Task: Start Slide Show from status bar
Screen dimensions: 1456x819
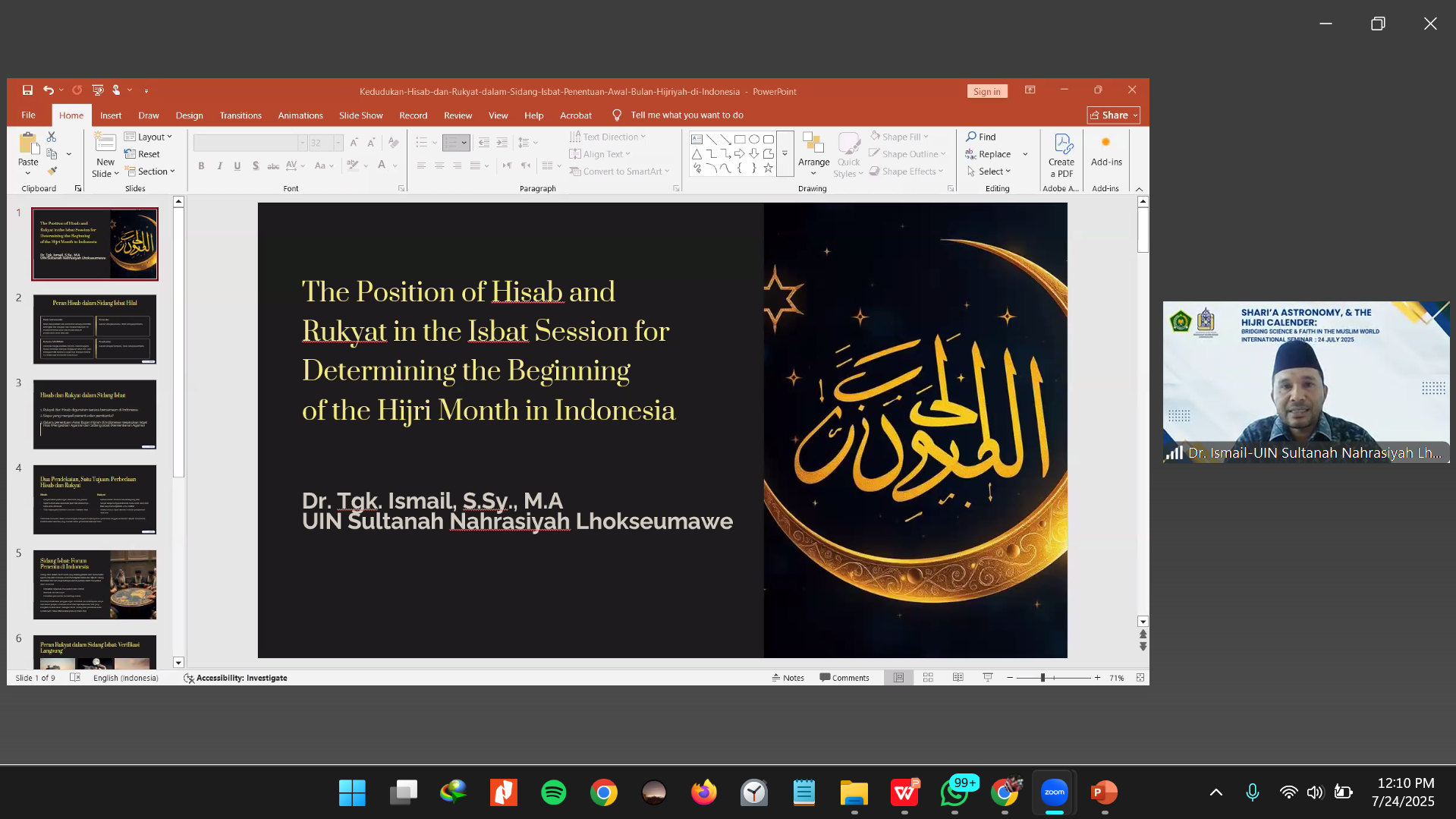Action: pyautogui.click(x=987, y=677)
